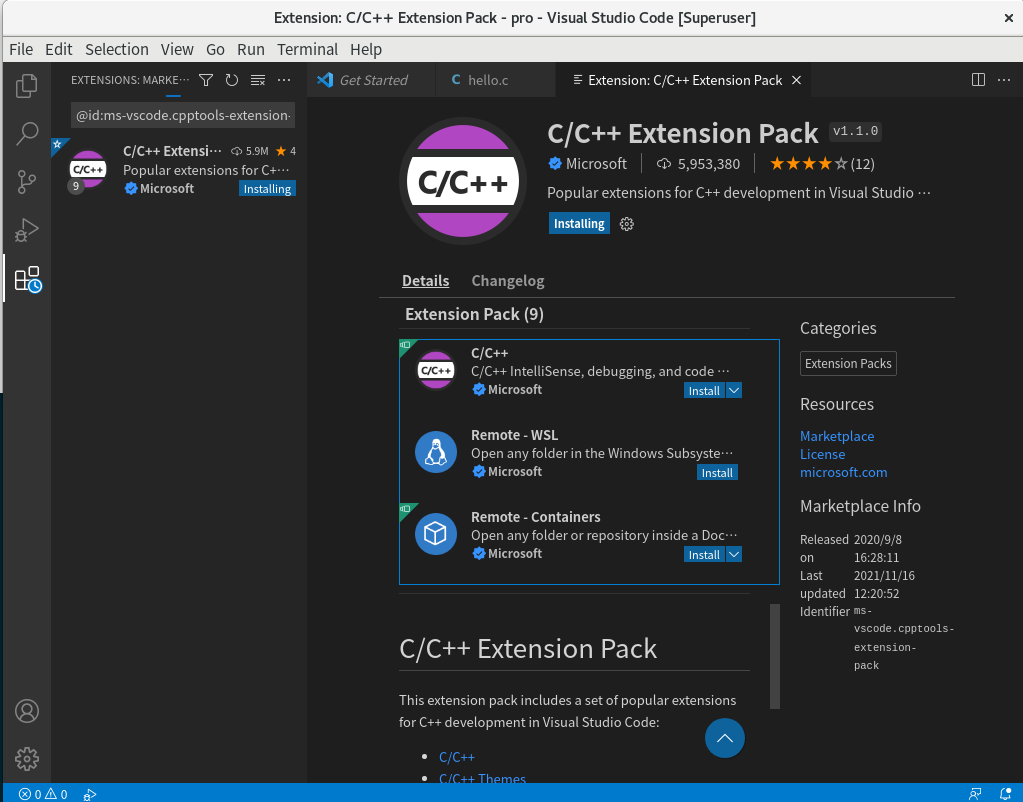Install the Remote - WSL extension

tap(717, 472)
